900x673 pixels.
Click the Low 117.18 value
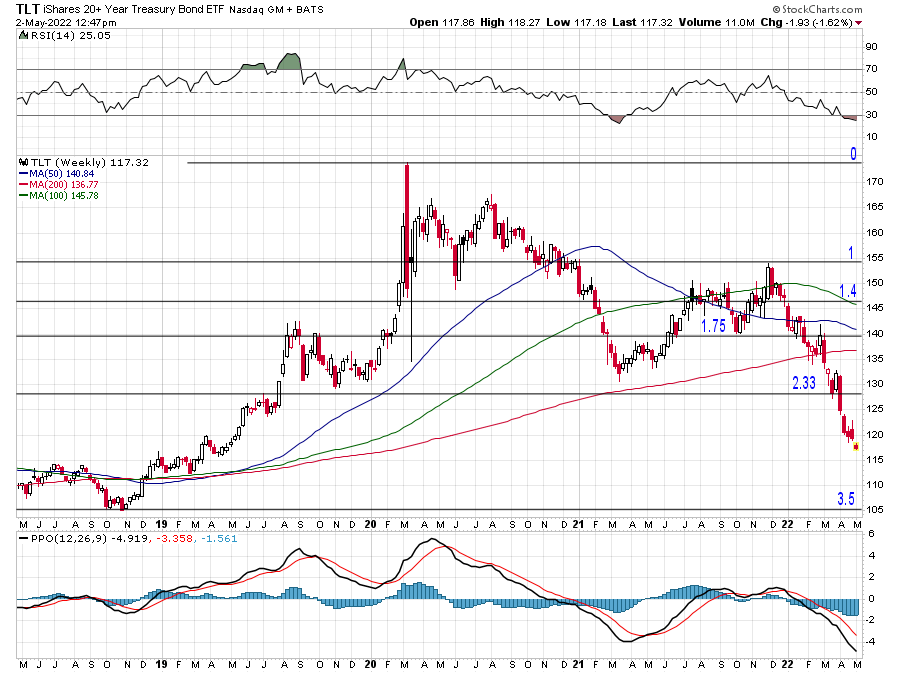576,22
